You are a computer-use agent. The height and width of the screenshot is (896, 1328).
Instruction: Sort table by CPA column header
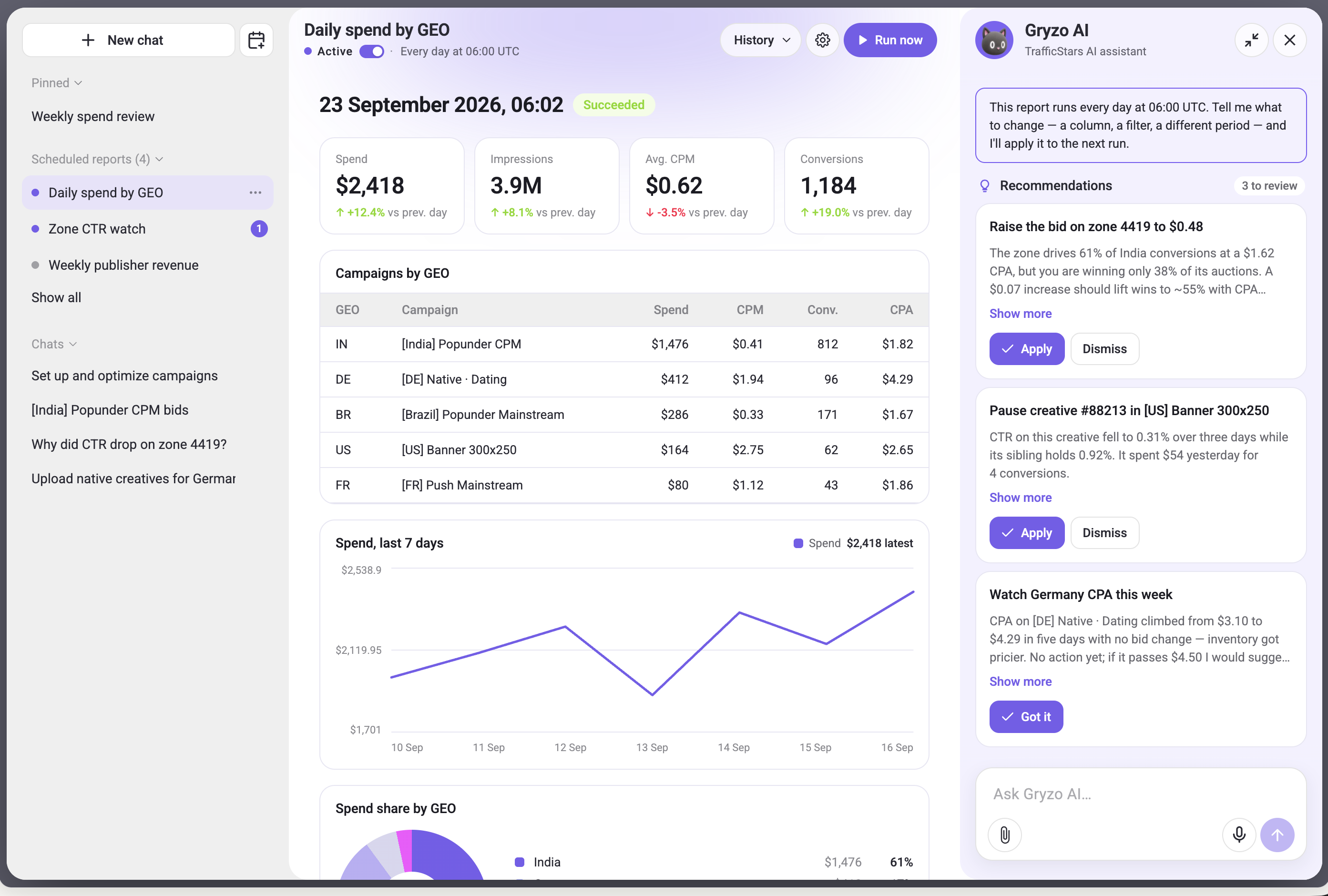(x=901, y=310)
